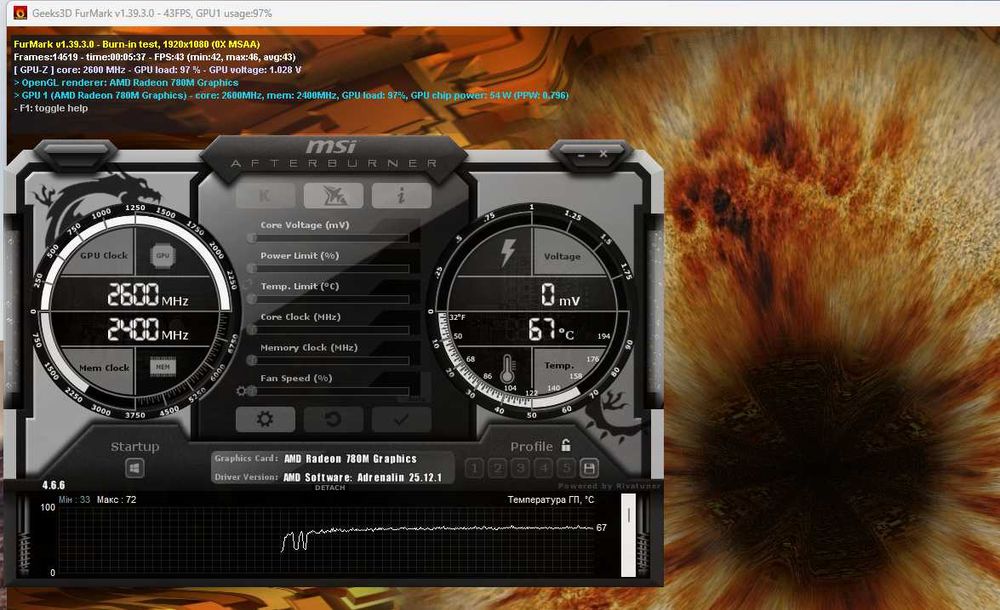Click the Fan Speed (%) label
The height and width of the screenshot is (610, 1000).
296,378
